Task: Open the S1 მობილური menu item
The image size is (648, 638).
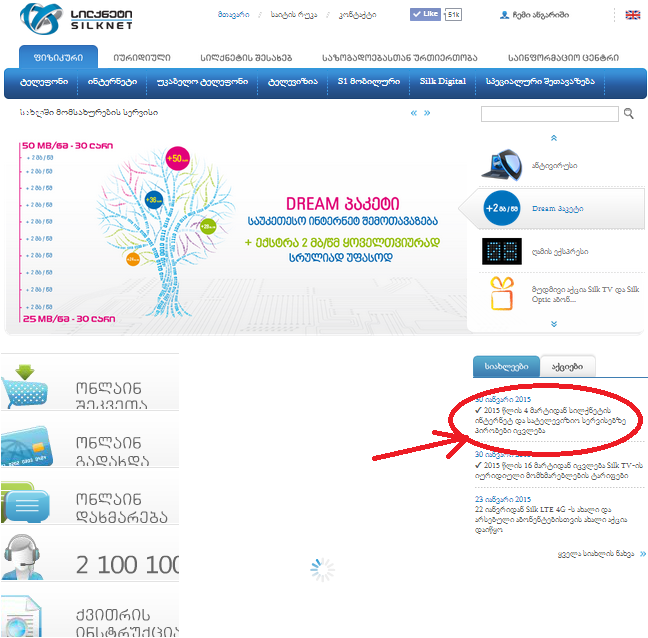Action: pos(369,82)
